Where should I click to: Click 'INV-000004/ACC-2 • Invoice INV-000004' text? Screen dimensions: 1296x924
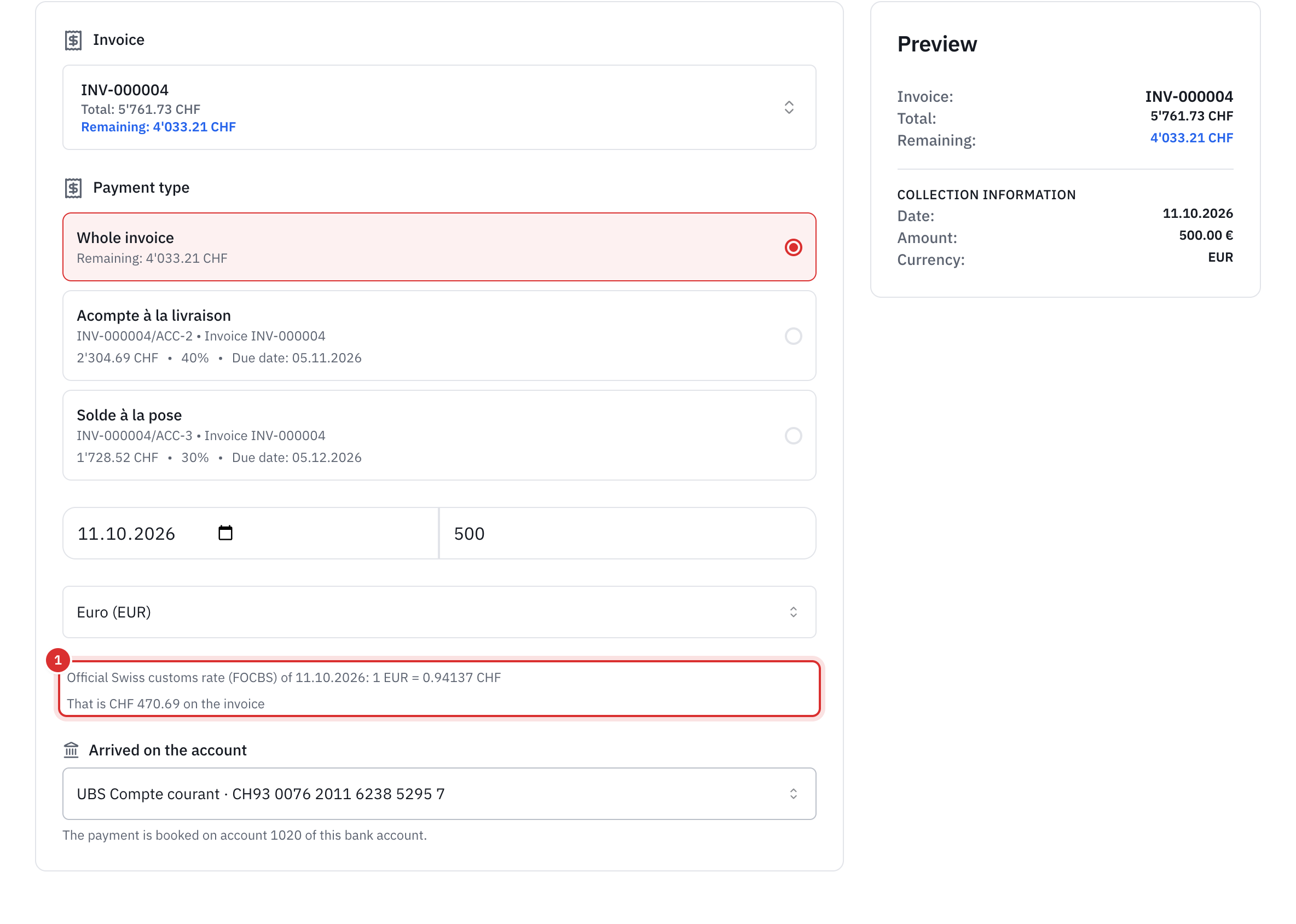201,336
